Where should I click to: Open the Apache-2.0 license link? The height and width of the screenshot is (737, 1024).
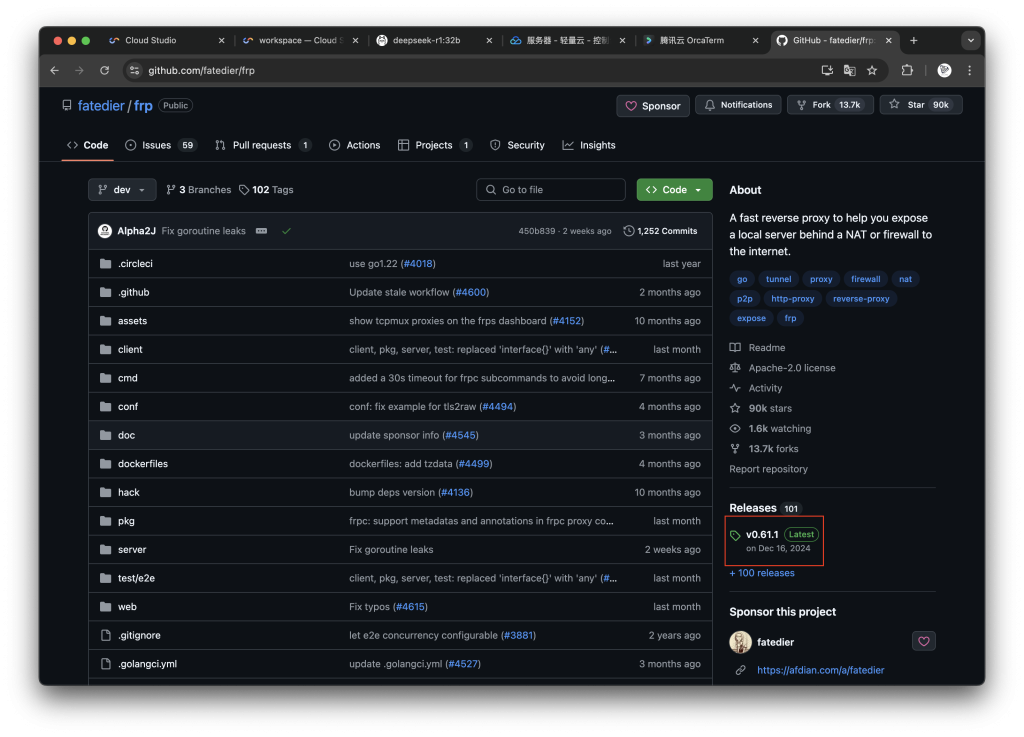pyautogui.click(x=782, y=368)
